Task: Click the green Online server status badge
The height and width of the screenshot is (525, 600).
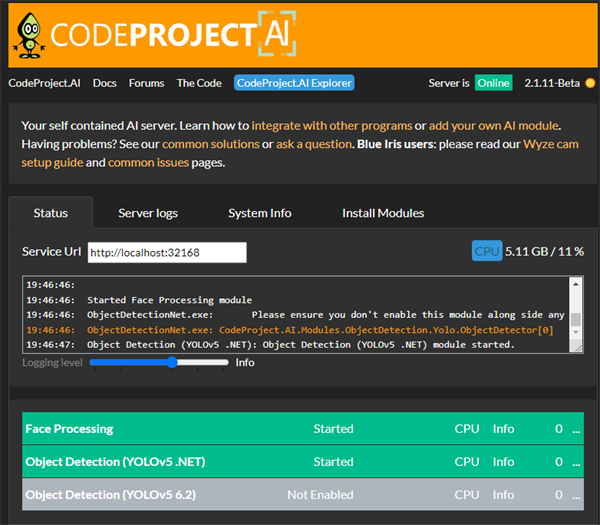Action: [x=493, y=83]
